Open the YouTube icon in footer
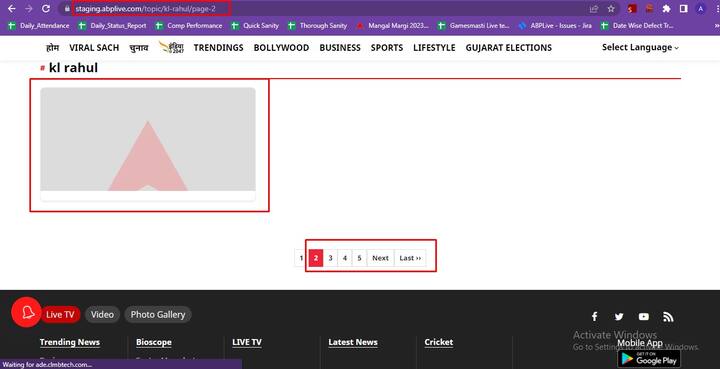 (644, 317)
